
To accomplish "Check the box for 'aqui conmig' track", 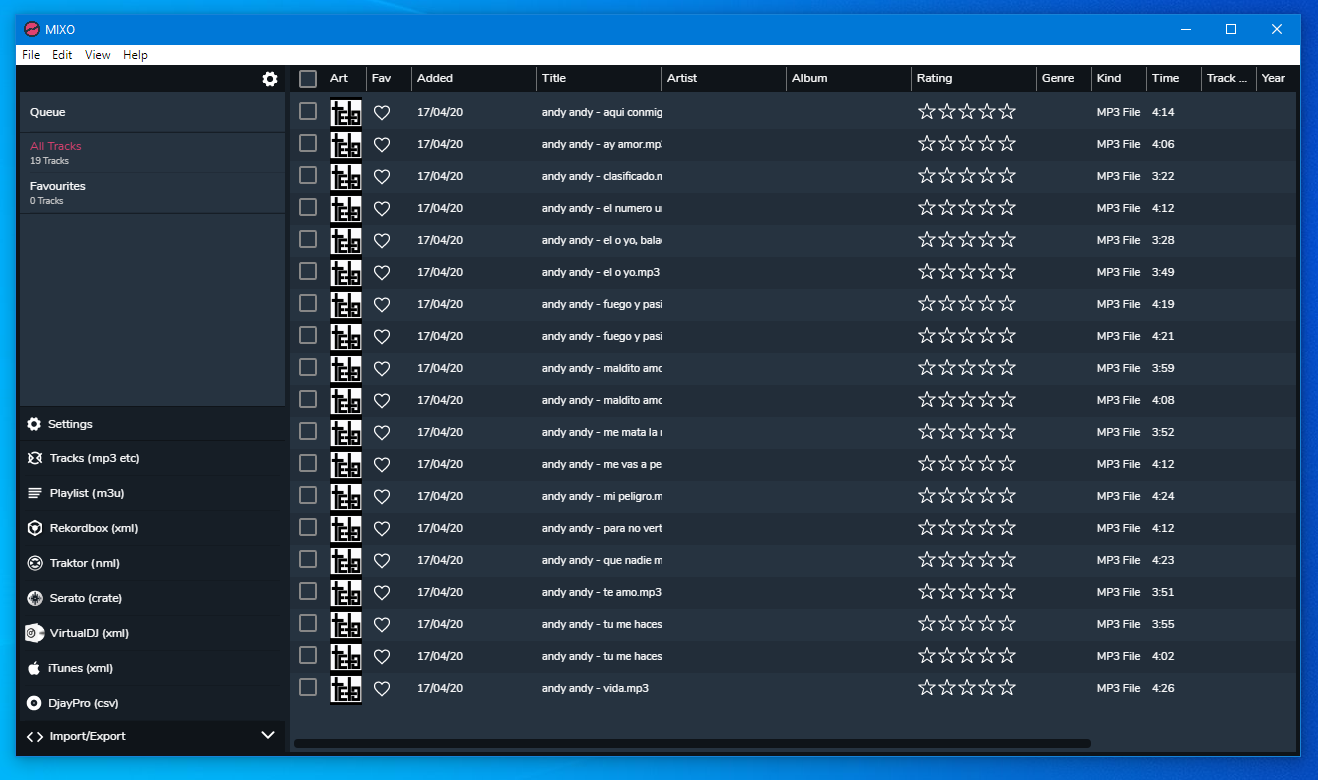I will pyautogui.click(x=308, y=111).
